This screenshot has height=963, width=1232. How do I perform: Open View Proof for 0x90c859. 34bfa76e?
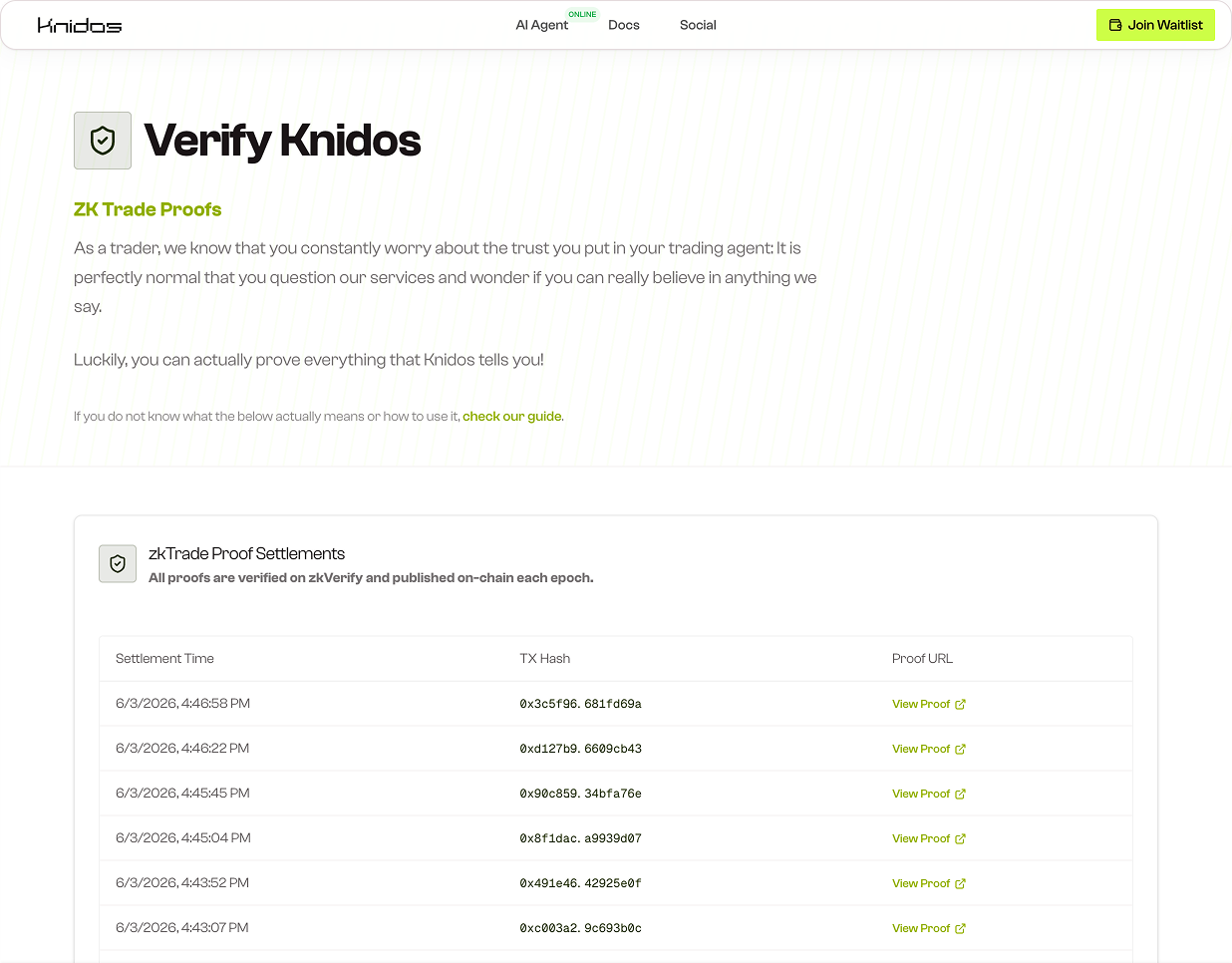tap(928, 794)
